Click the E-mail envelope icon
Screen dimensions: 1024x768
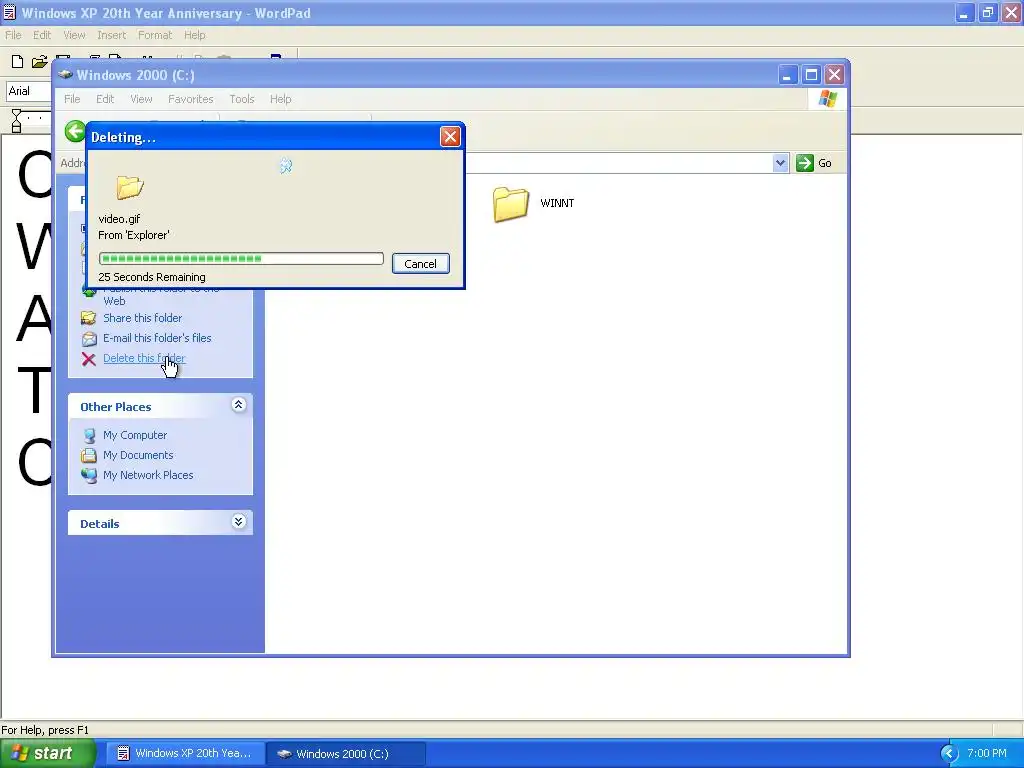pos(89,338)
